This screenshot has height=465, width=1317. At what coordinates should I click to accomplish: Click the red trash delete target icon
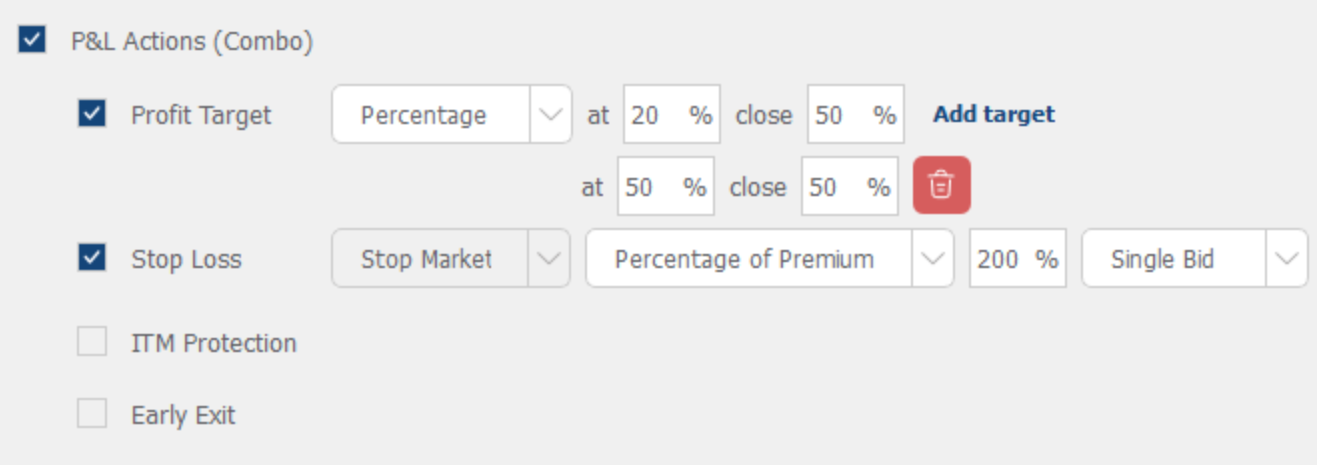click(941, 185)
